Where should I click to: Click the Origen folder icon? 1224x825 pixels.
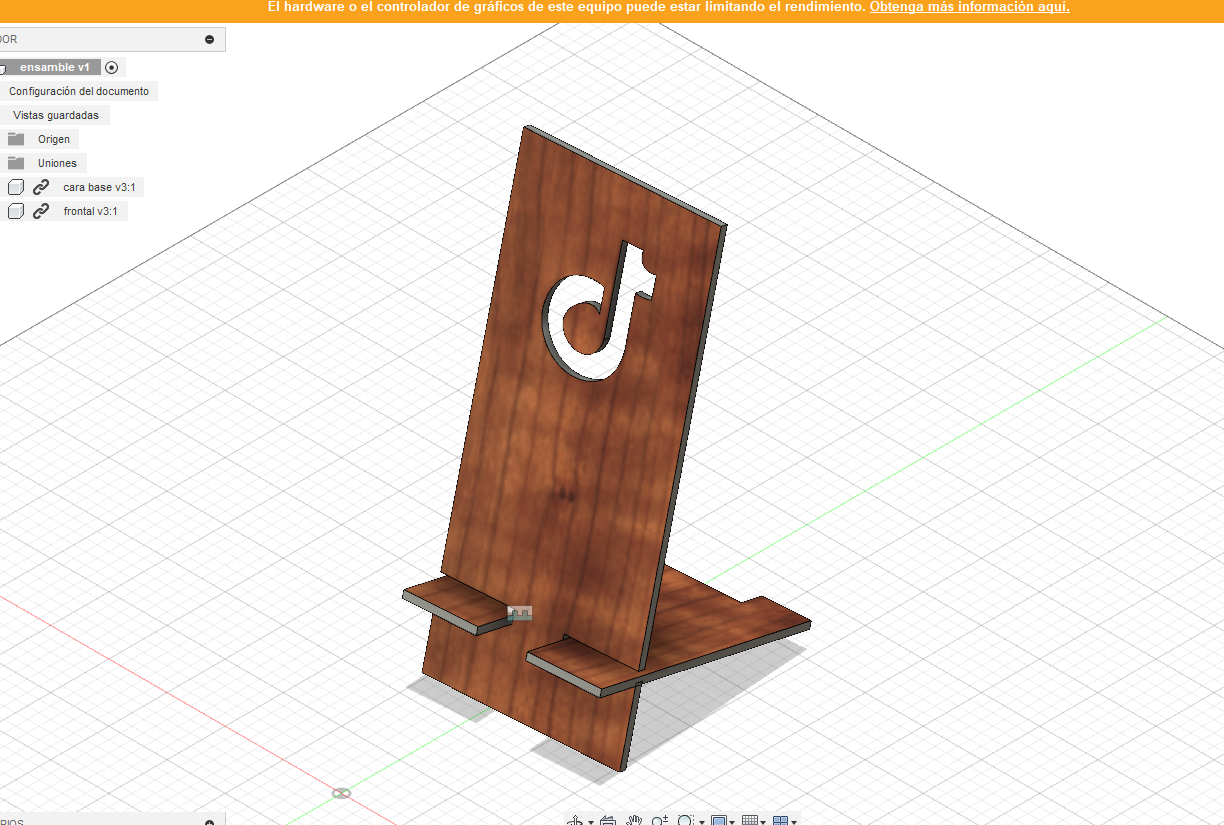coord(16,139)
